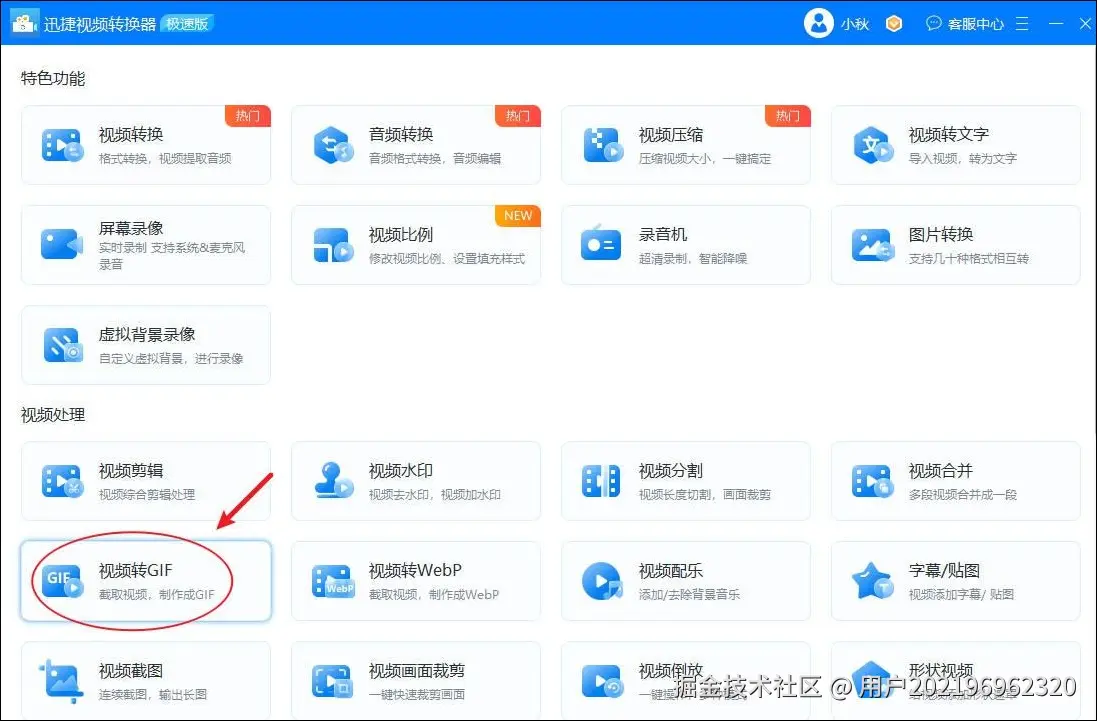1097x721 pixels.
Task: Click the 视频添加字幕/贴图 description
Action: (961, 594)
